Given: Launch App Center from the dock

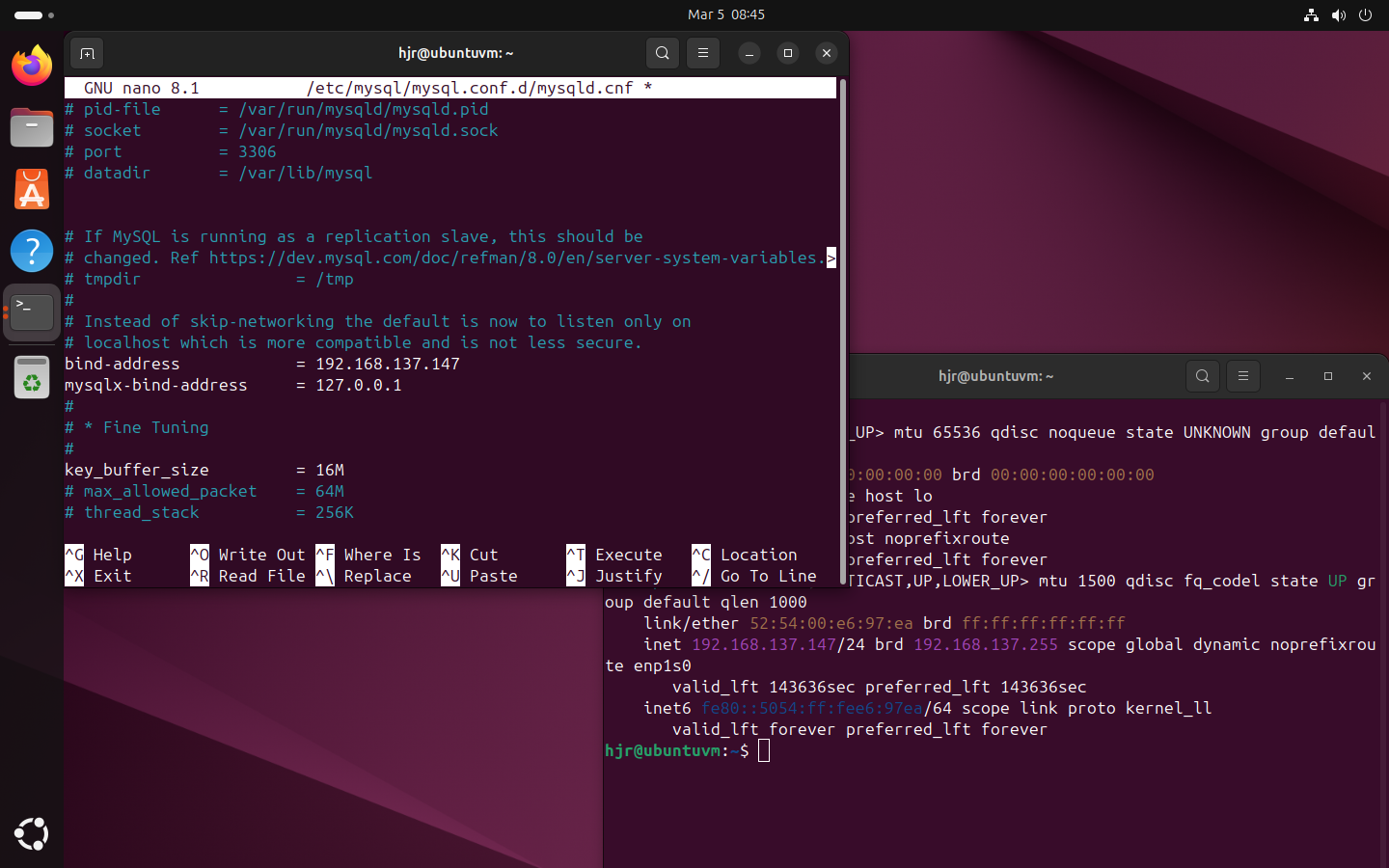Looking at the screenshot, I should (x=32, y=190).
